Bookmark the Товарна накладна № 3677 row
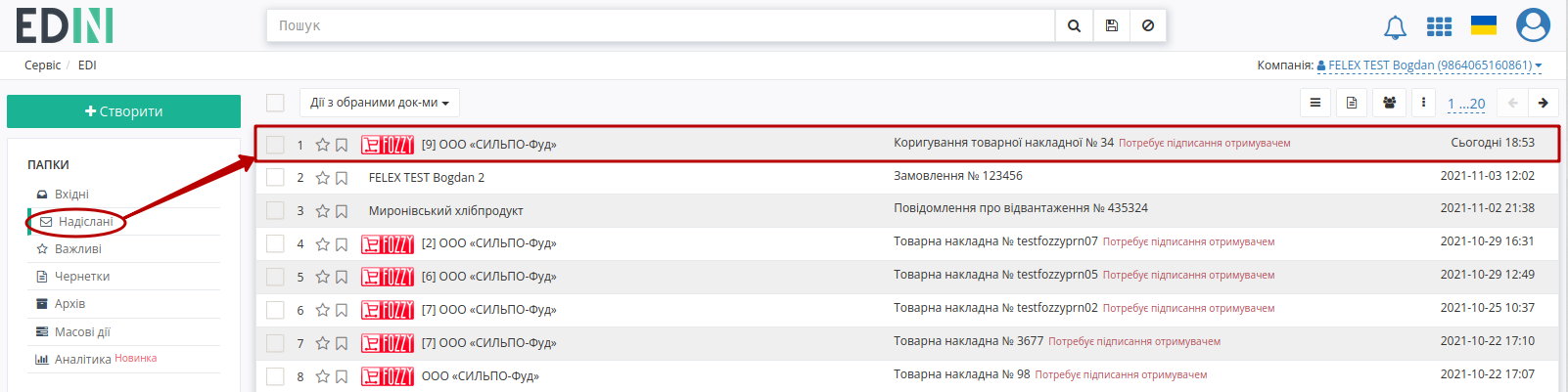The image size is (1568, 392). coord(342,344)
